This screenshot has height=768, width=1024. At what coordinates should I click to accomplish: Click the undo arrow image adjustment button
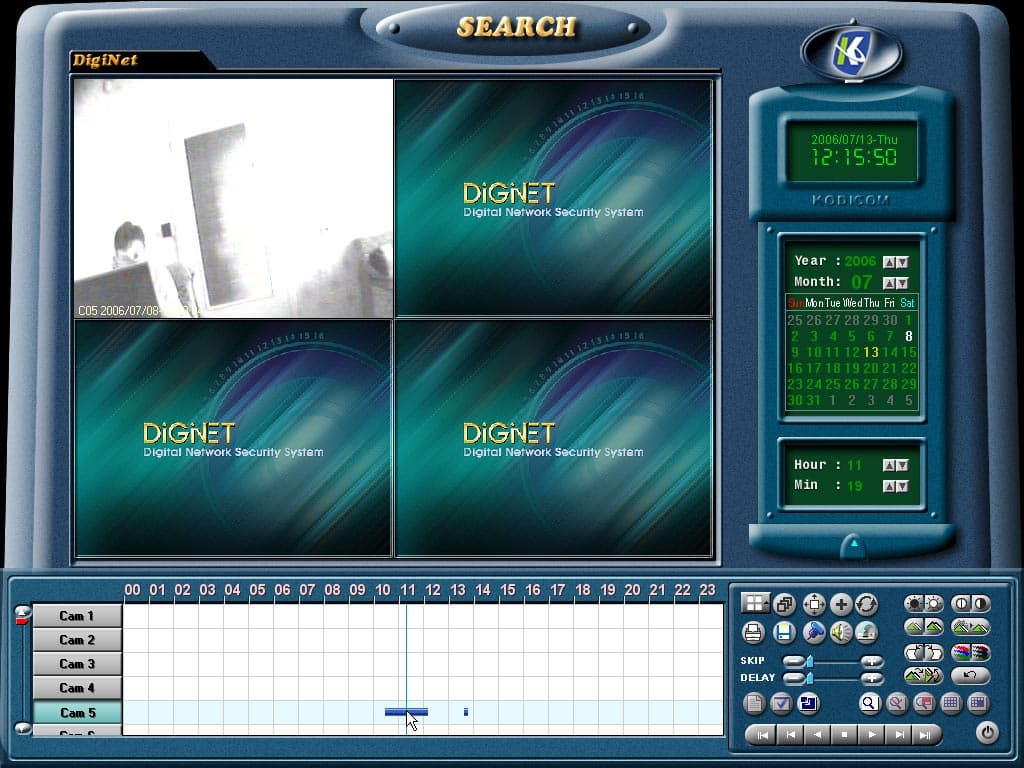click(x=970, y=675)
